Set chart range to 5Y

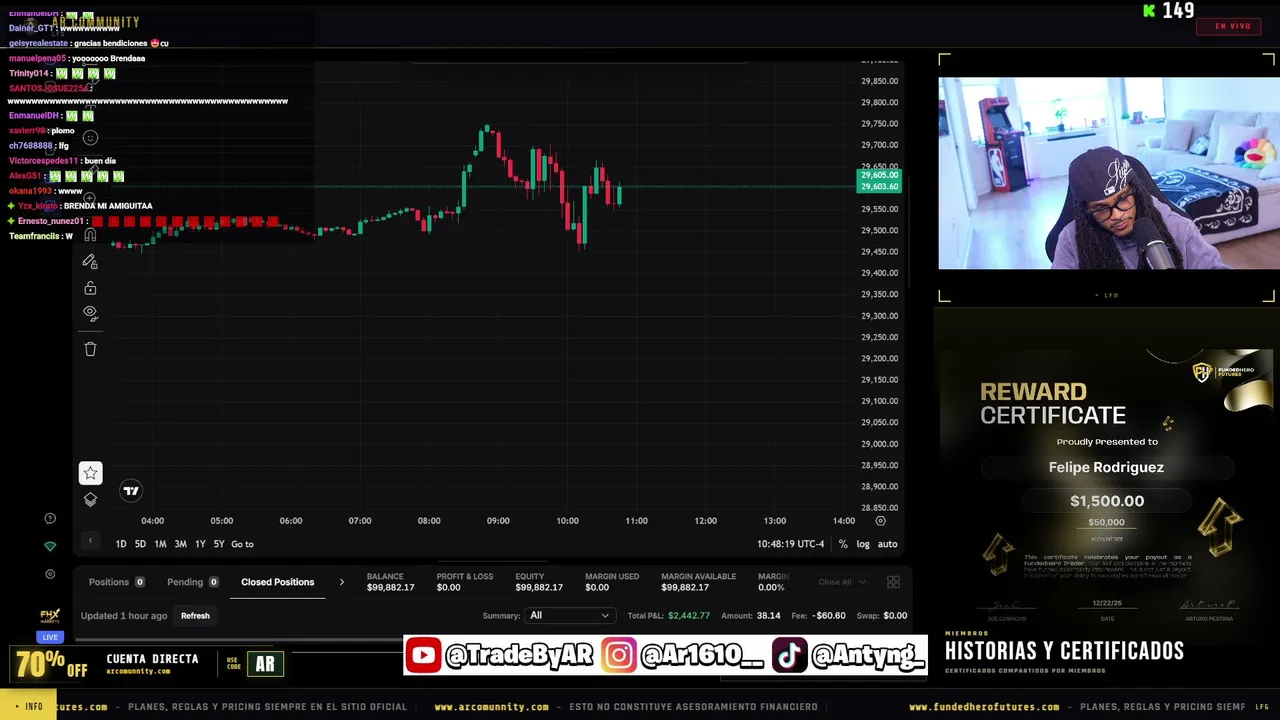click(x=219, y=544)
